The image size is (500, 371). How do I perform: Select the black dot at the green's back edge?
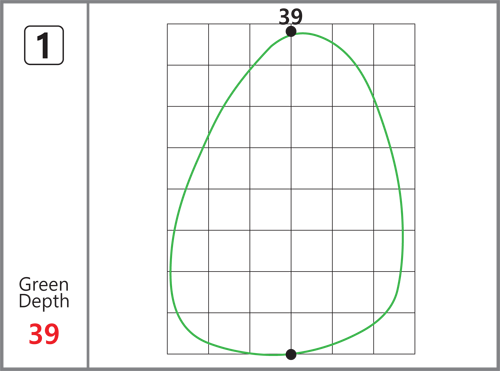point(291,32)
